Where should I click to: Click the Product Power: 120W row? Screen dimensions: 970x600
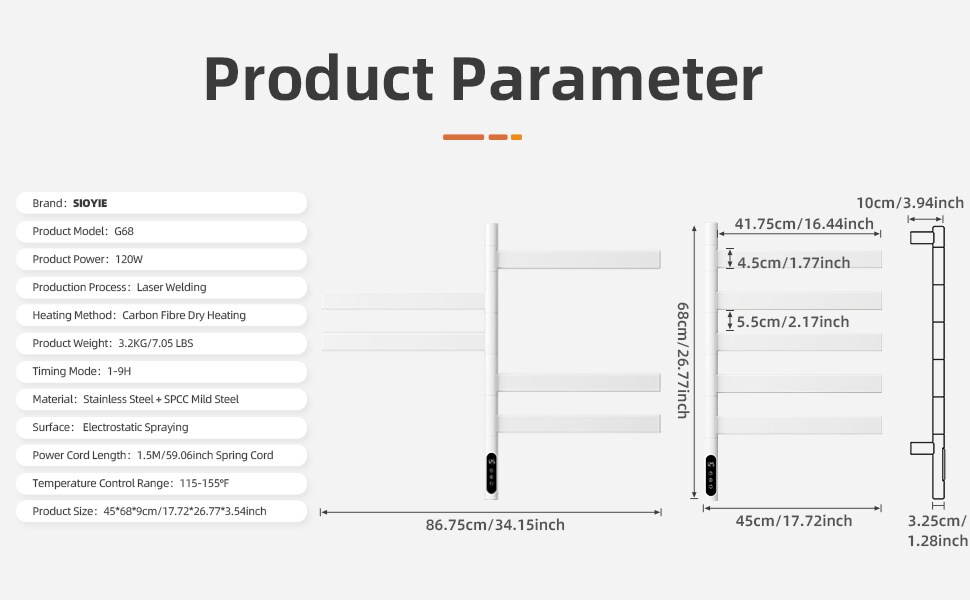click(160, 259)
